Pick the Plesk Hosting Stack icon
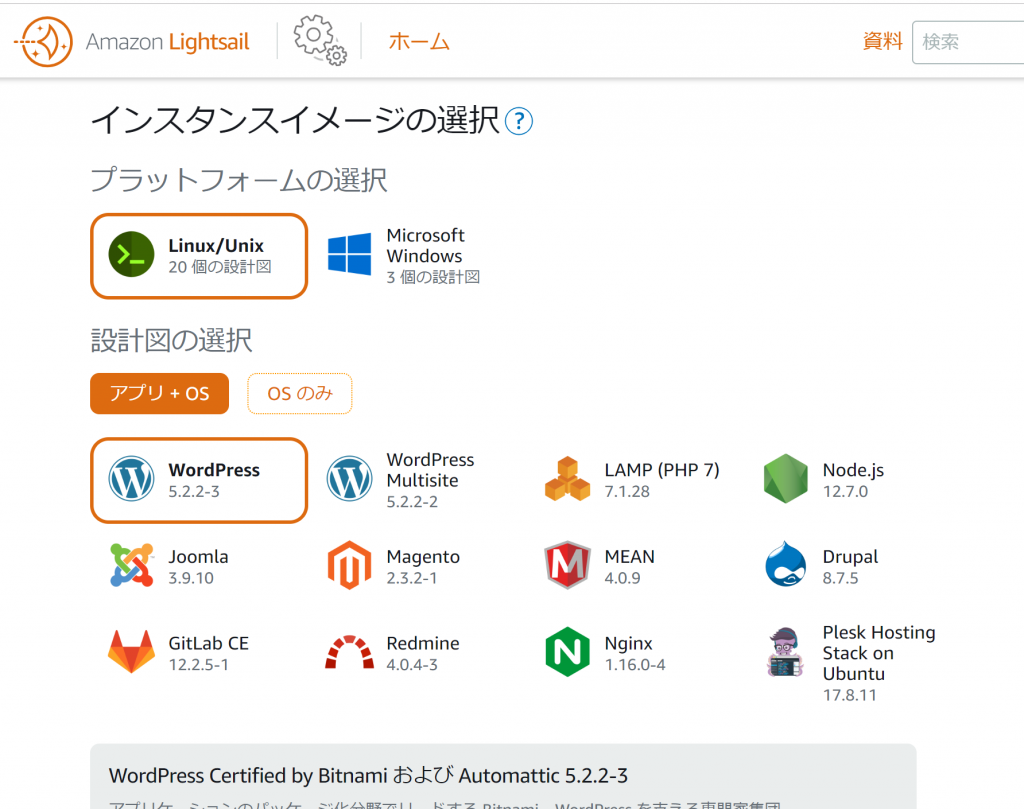 tap(784, 652)
